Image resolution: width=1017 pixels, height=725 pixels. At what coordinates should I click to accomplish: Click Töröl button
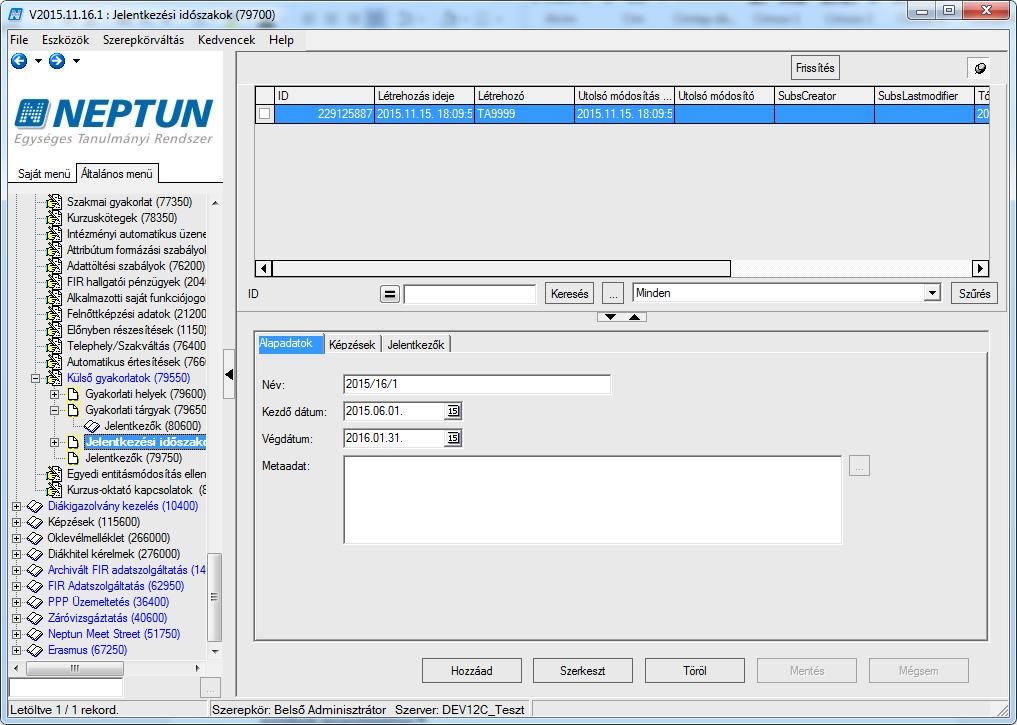[695, 671]
